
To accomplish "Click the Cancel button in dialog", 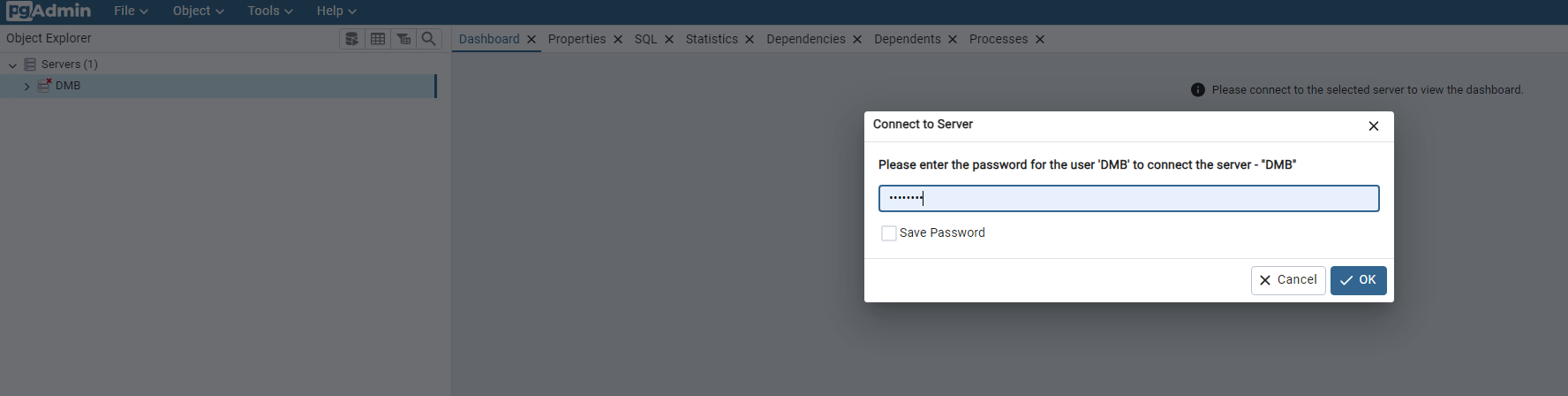I will tap(1288, 280).
